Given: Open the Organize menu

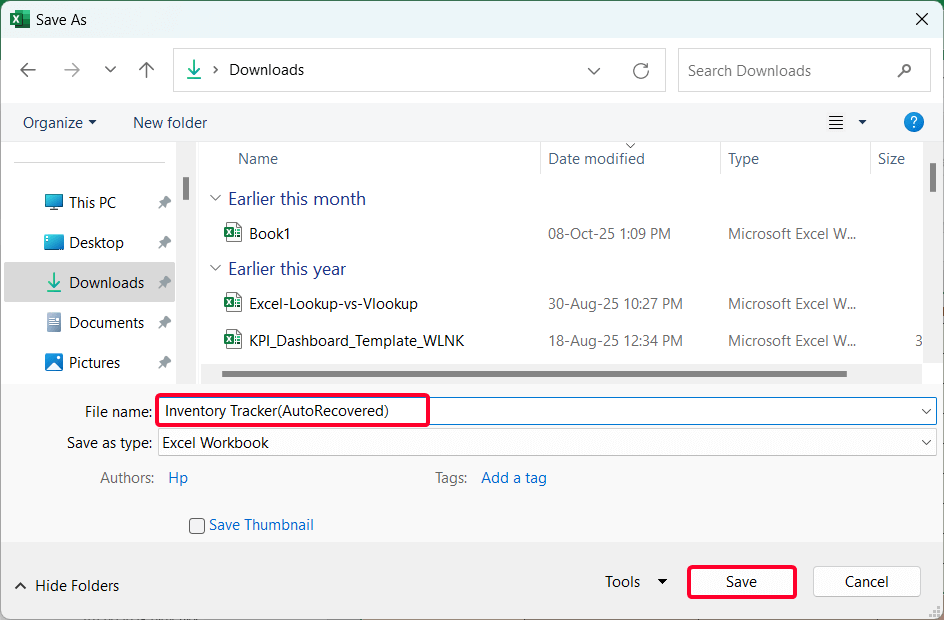Looking at the screenshot, I should pos(59,122).
